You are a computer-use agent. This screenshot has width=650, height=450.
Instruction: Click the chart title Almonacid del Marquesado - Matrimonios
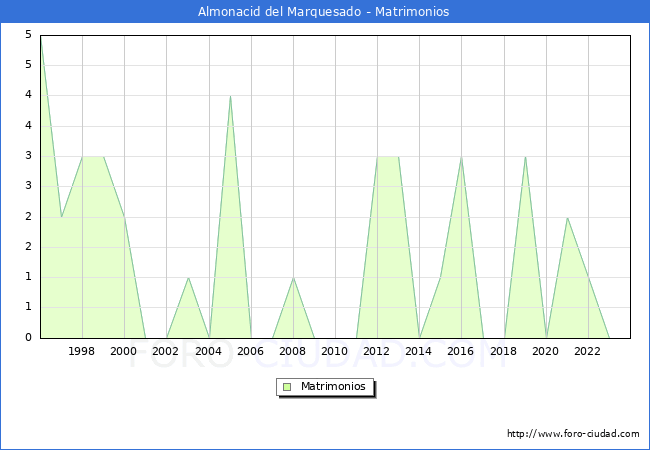[324, 12]
